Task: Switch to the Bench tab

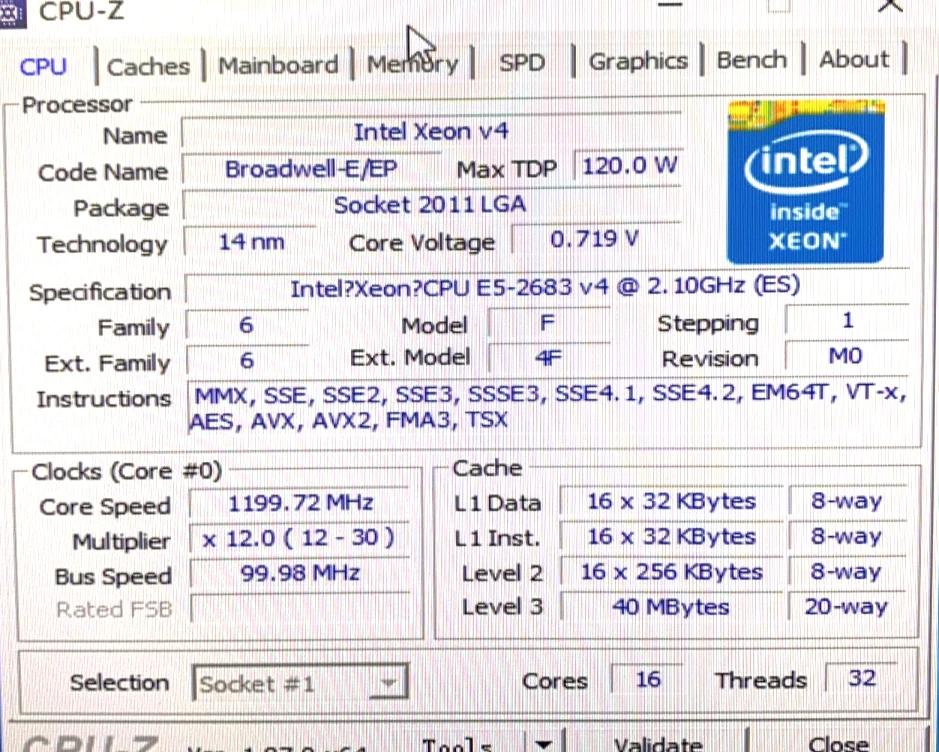Action: (x=752, y=60)
